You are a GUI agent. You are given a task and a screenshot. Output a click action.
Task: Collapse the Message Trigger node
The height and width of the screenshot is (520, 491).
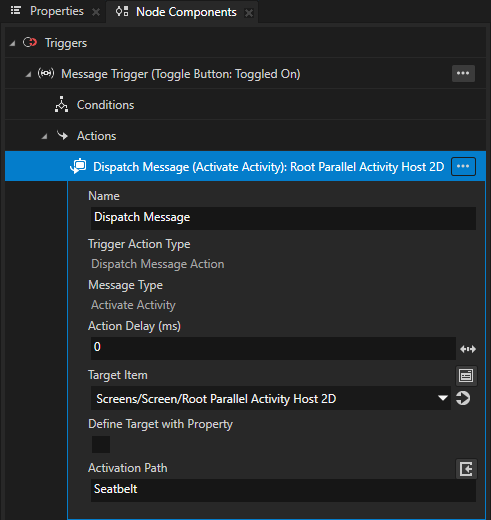click(28, 74)
